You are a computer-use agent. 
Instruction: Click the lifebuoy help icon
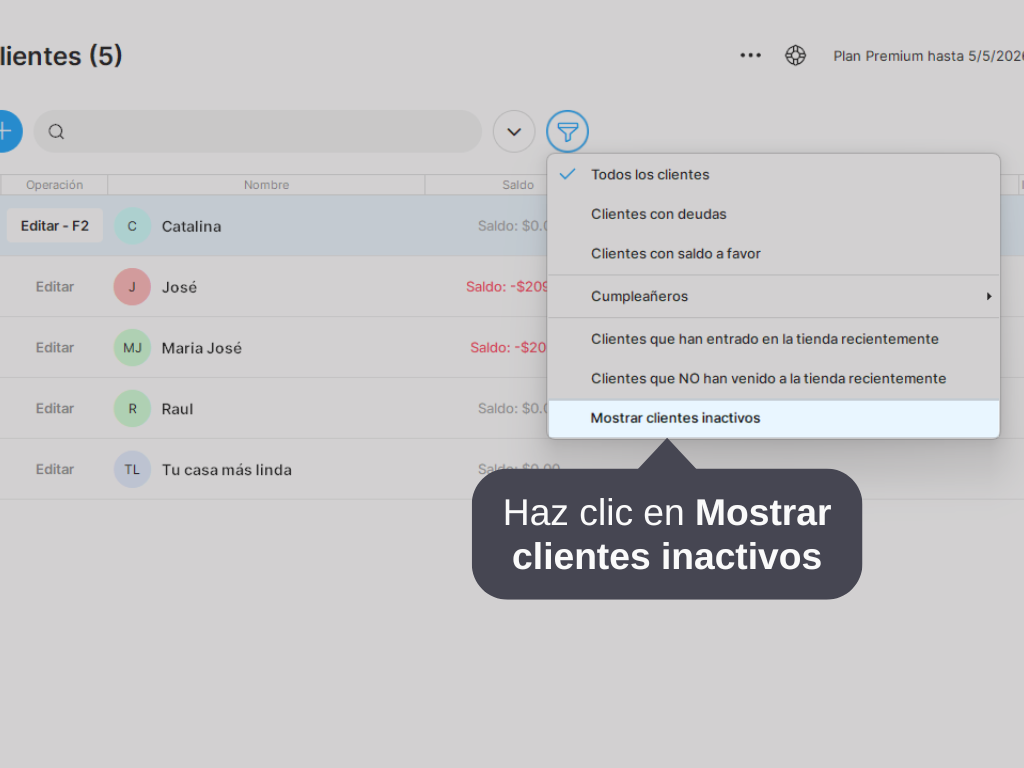coord(795,56)
